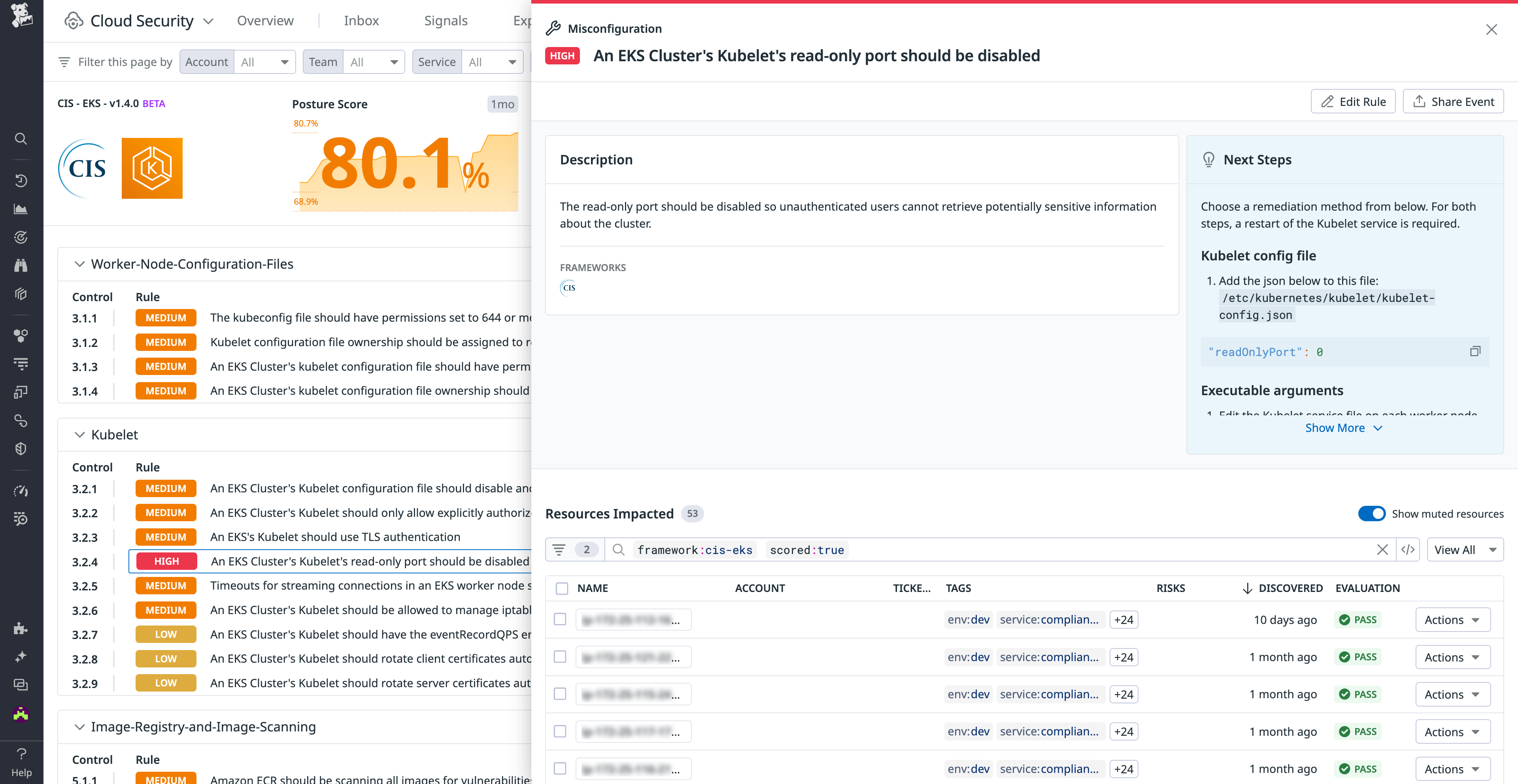Select the binoculars Watchdog icon in sidebar
This screenshot has height=784, width=1518.
coord(21,265)
